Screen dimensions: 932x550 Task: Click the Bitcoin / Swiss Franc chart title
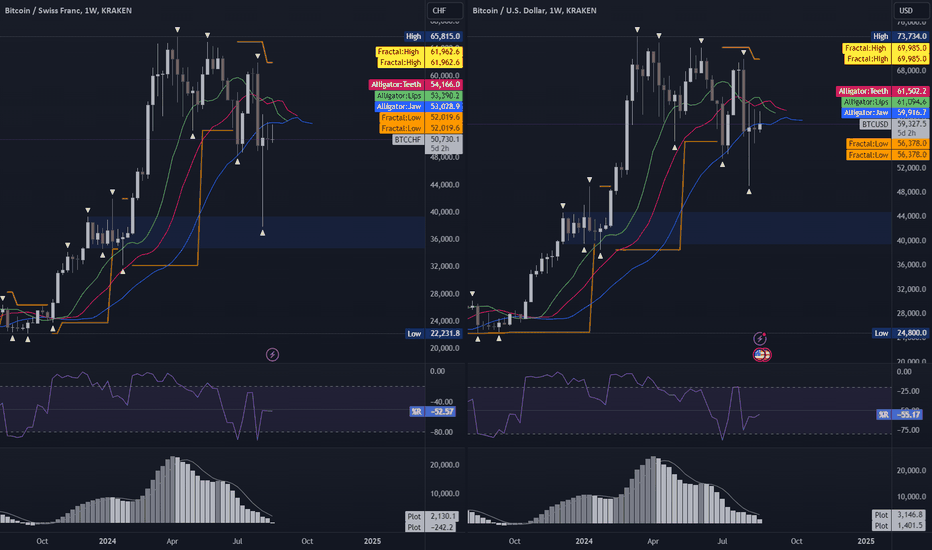68,11
